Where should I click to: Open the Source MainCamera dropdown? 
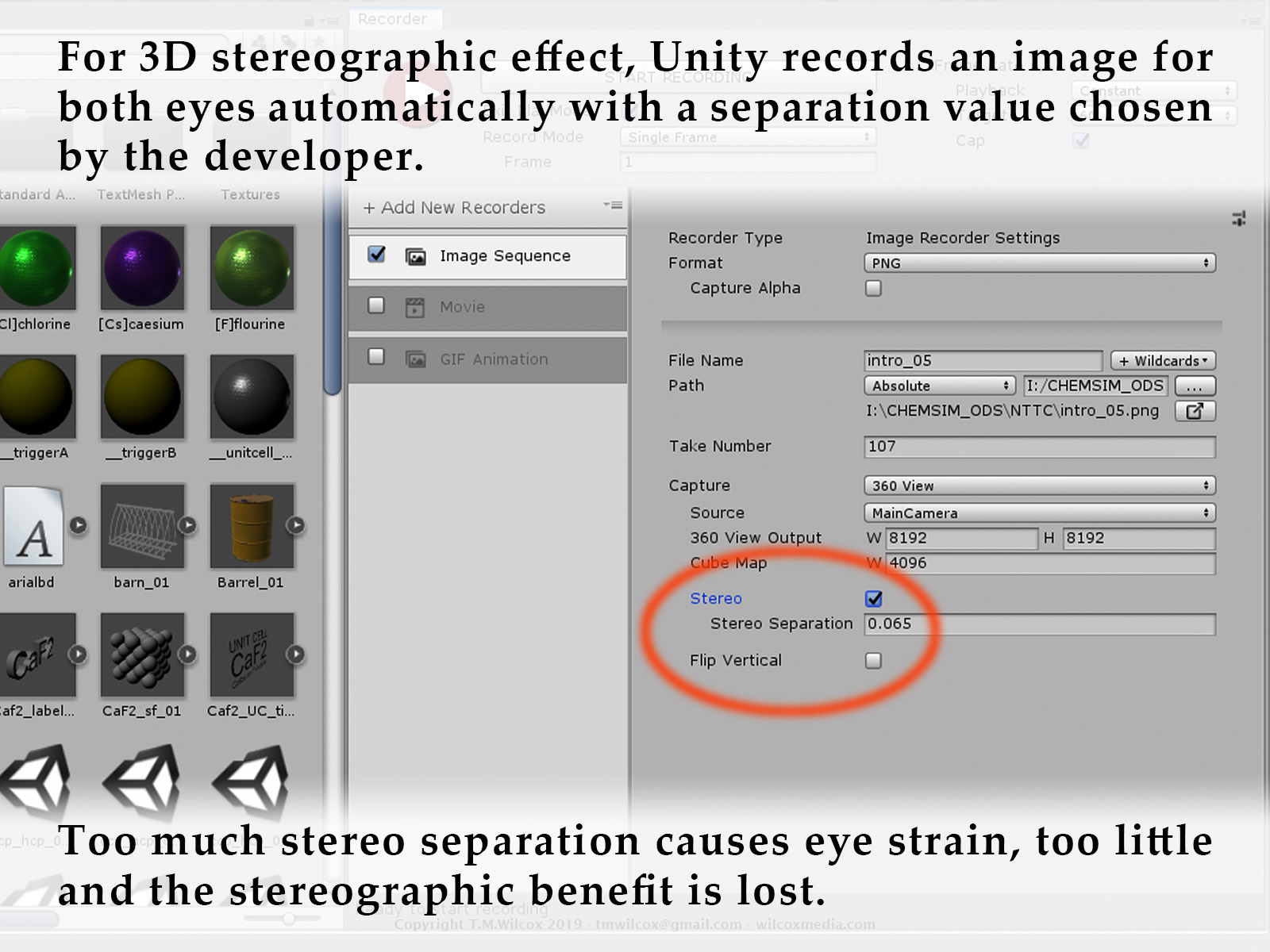(x=1040, y=512)
